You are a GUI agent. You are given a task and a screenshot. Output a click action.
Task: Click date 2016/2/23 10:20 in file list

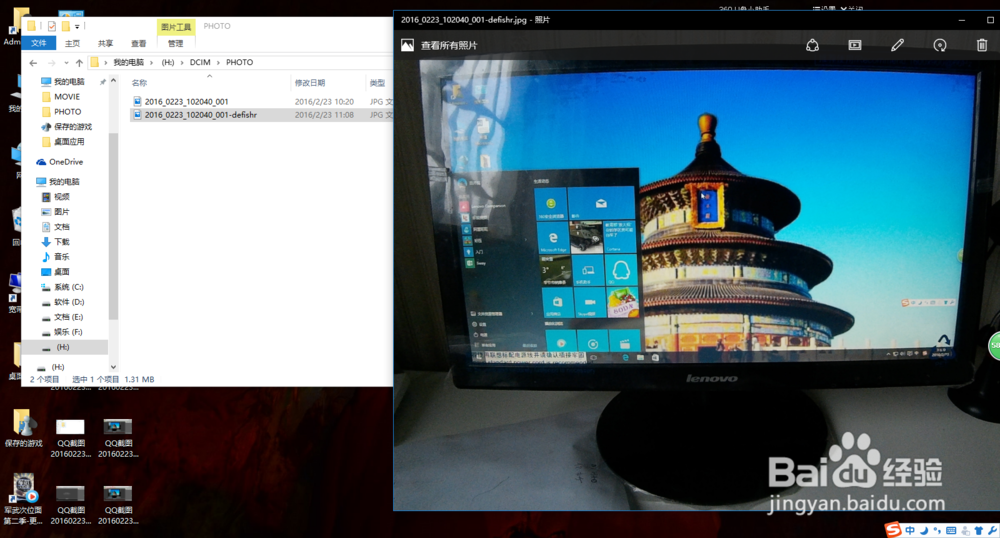(324, 101)
